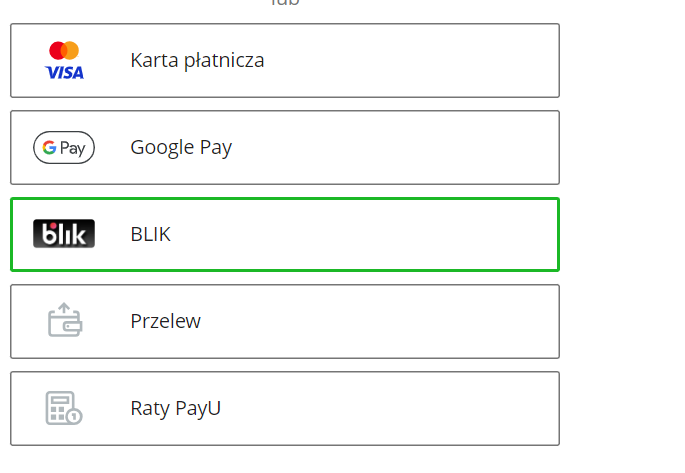Click the "BLIK" text label
Image resolution: width=685 pixels, height=473 pixels.
pyautogui.click(x=151, y=235)
